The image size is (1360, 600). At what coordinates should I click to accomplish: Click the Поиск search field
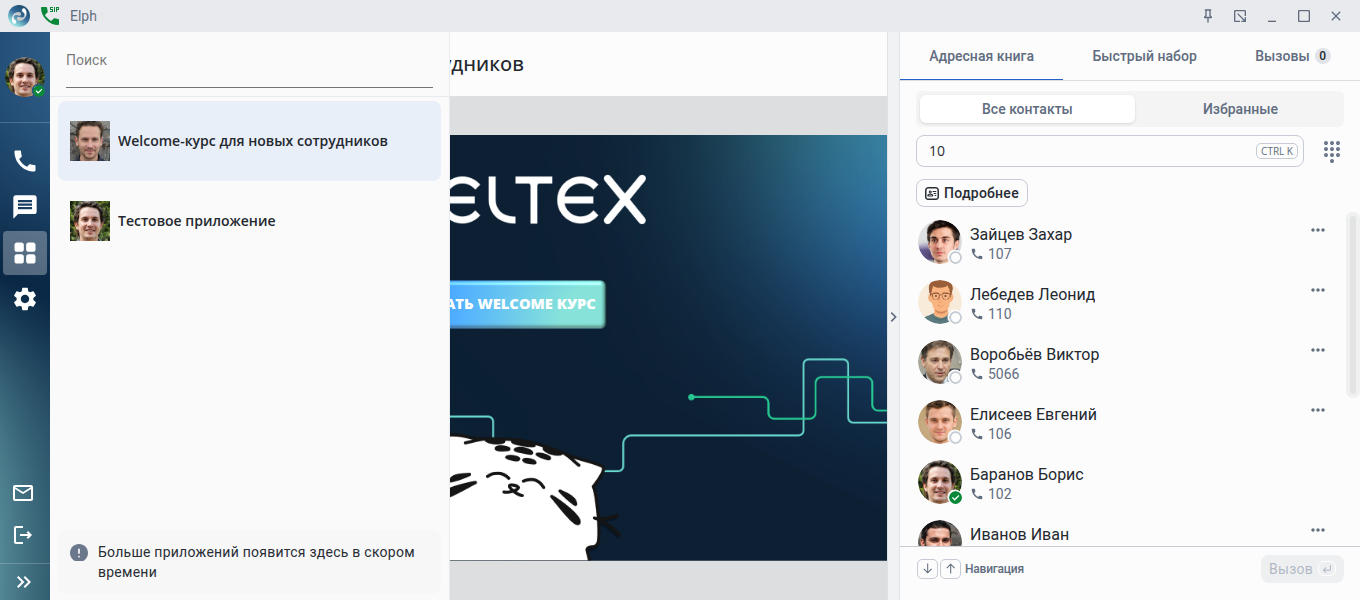[249, 61]
